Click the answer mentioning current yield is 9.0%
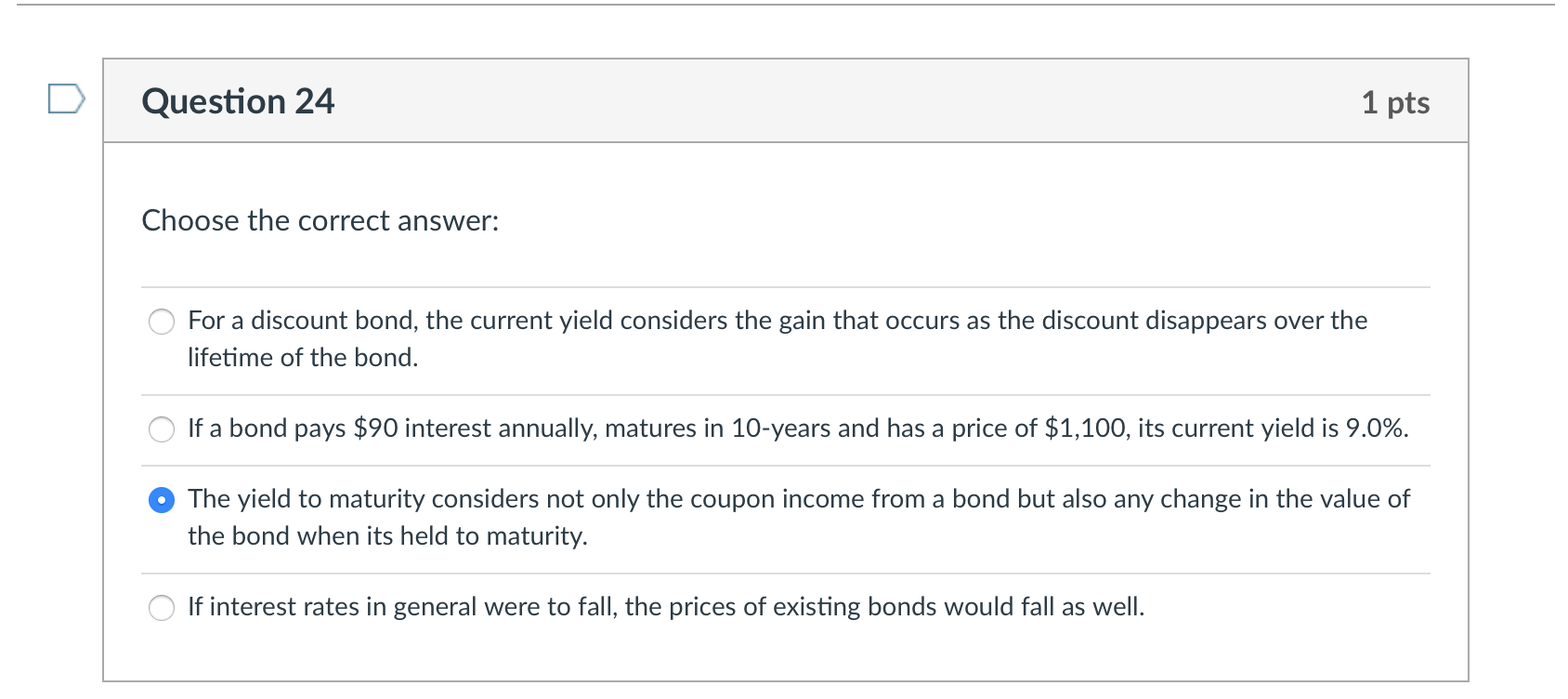Screen dimensions: 1568x699 click(798, 429)
